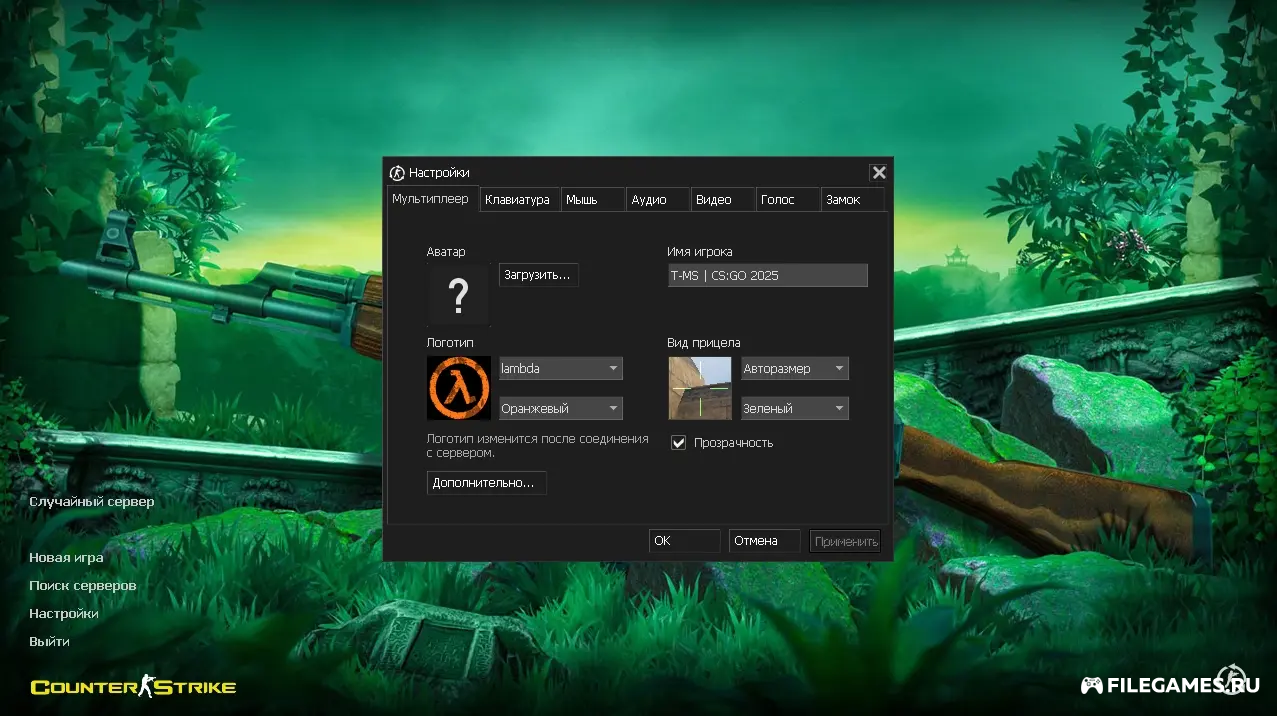Click the Дополнительно... button
Image resolution: width=1277 pixels, height=716 pixels.
pyautogui.click(x=486, y=483)
